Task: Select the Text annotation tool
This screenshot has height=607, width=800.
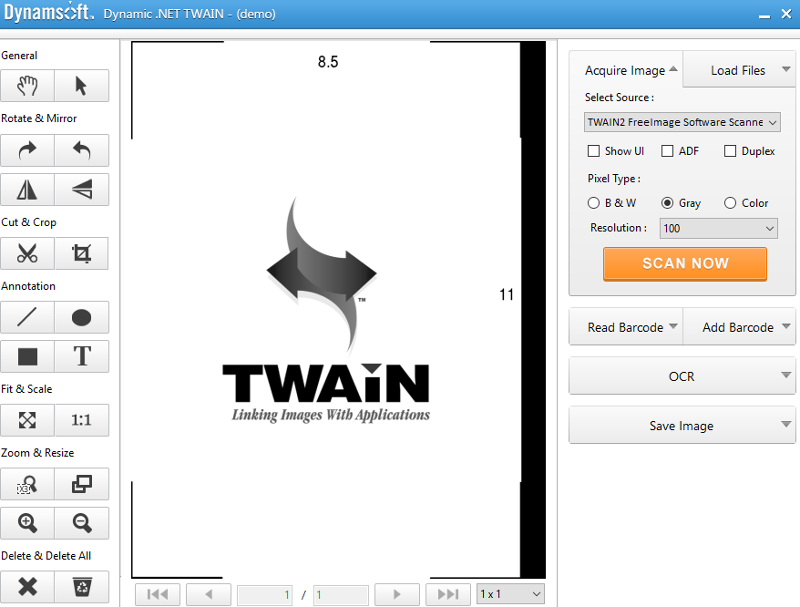Action: point(81,356)
